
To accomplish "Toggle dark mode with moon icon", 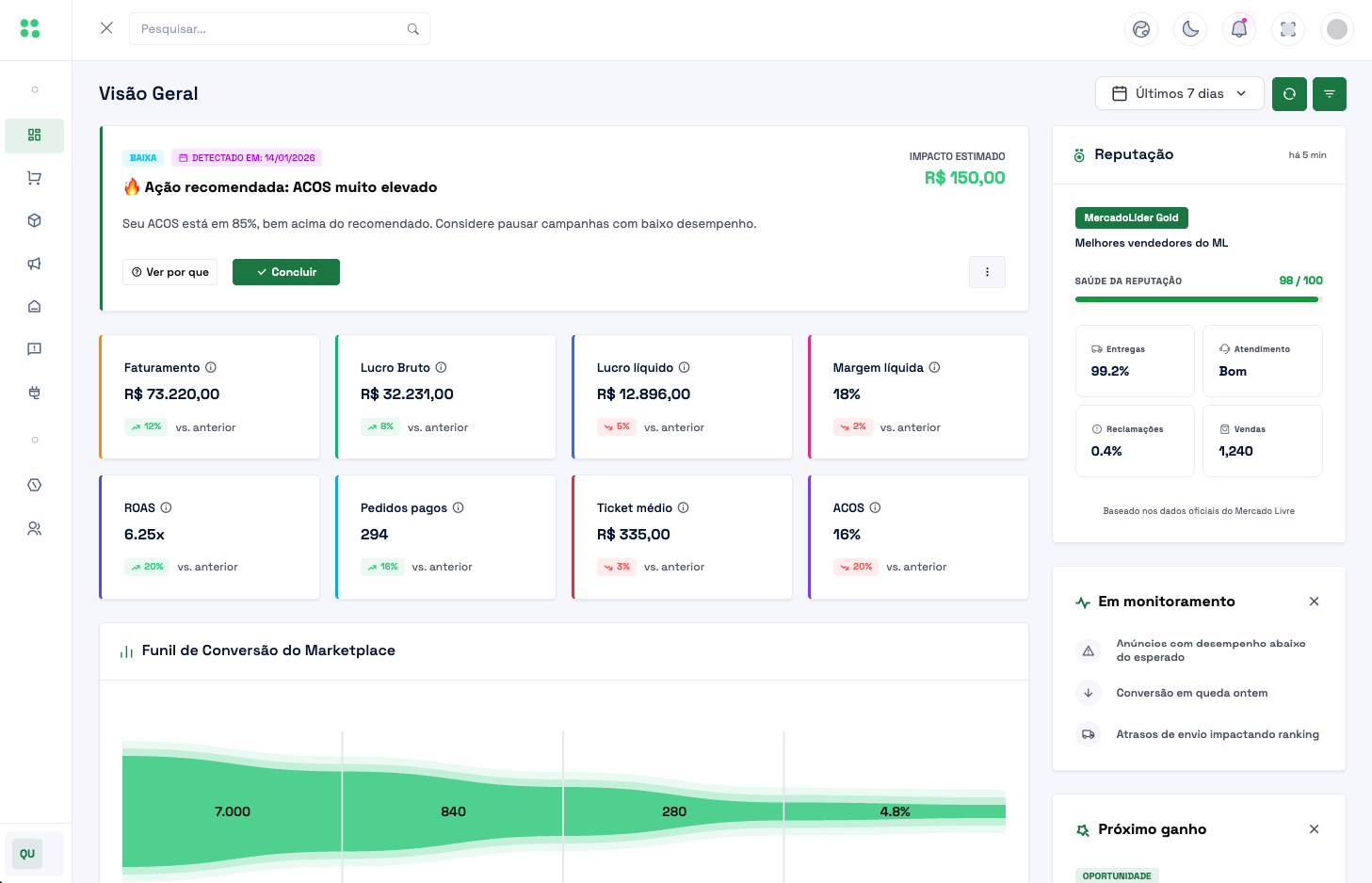I will click(1190, 29).
